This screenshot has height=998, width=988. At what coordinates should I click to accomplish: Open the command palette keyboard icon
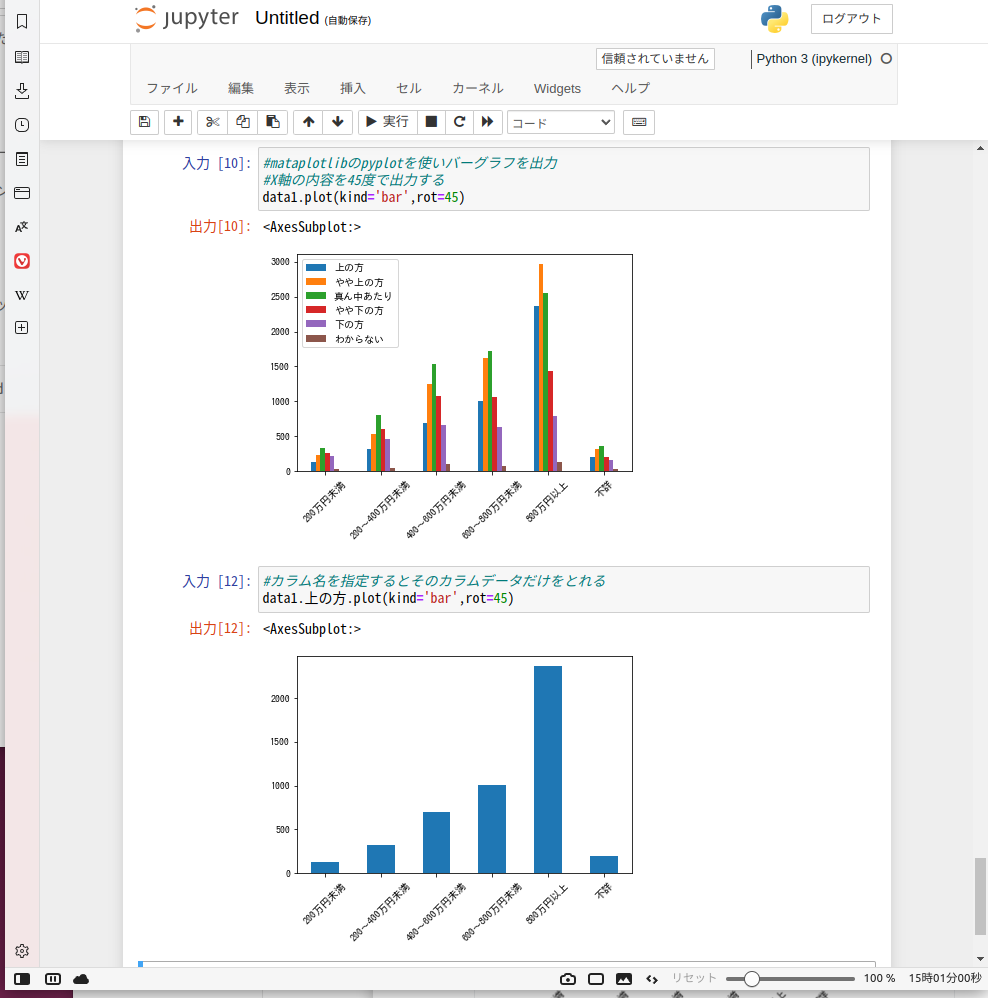(639, 122)
